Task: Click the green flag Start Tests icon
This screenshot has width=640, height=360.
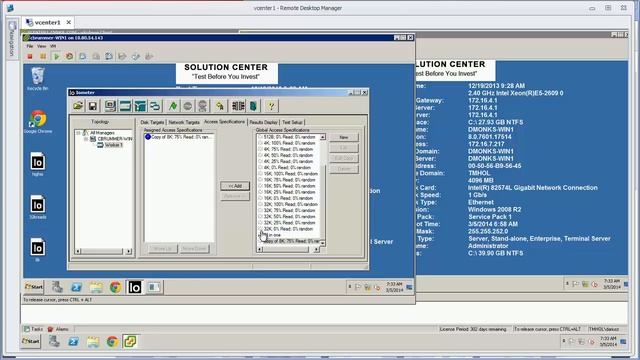Action: 173,106
